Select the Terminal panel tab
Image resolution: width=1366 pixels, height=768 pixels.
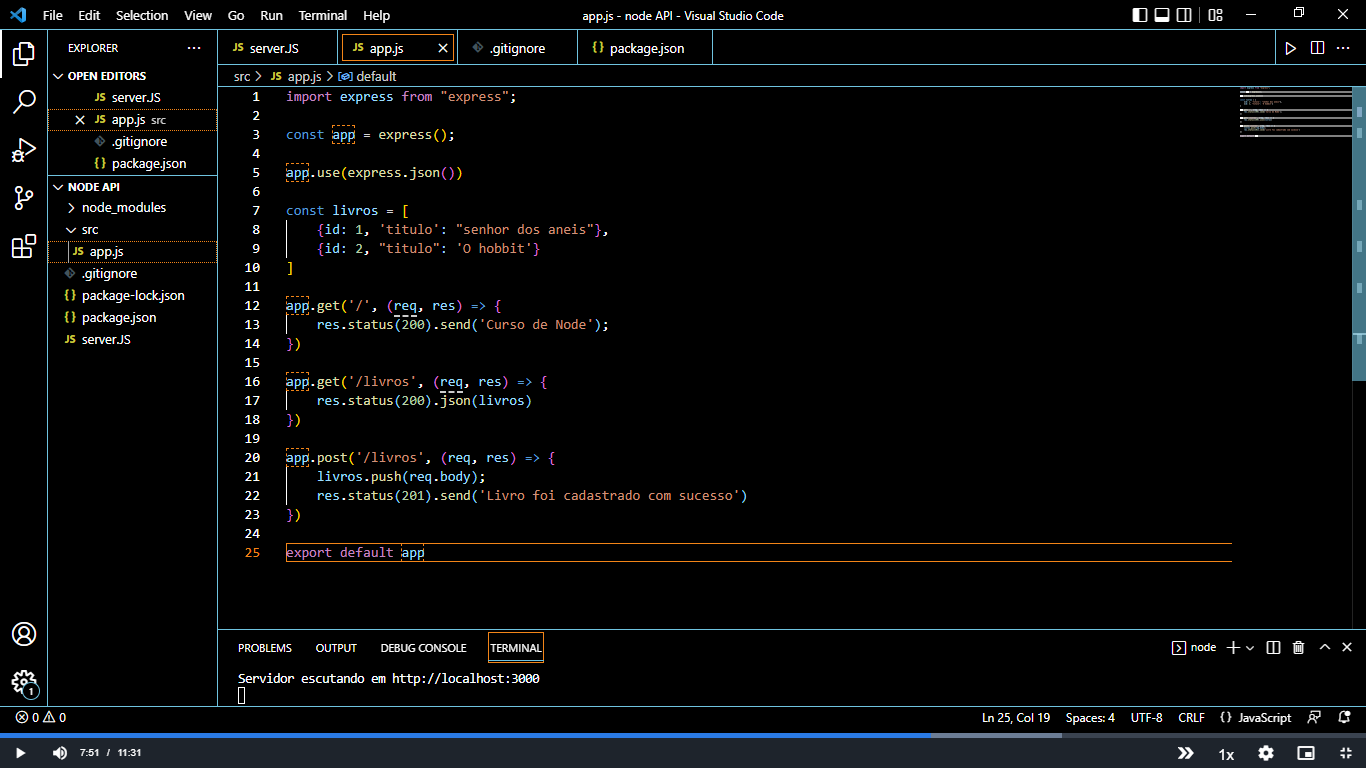516,648
